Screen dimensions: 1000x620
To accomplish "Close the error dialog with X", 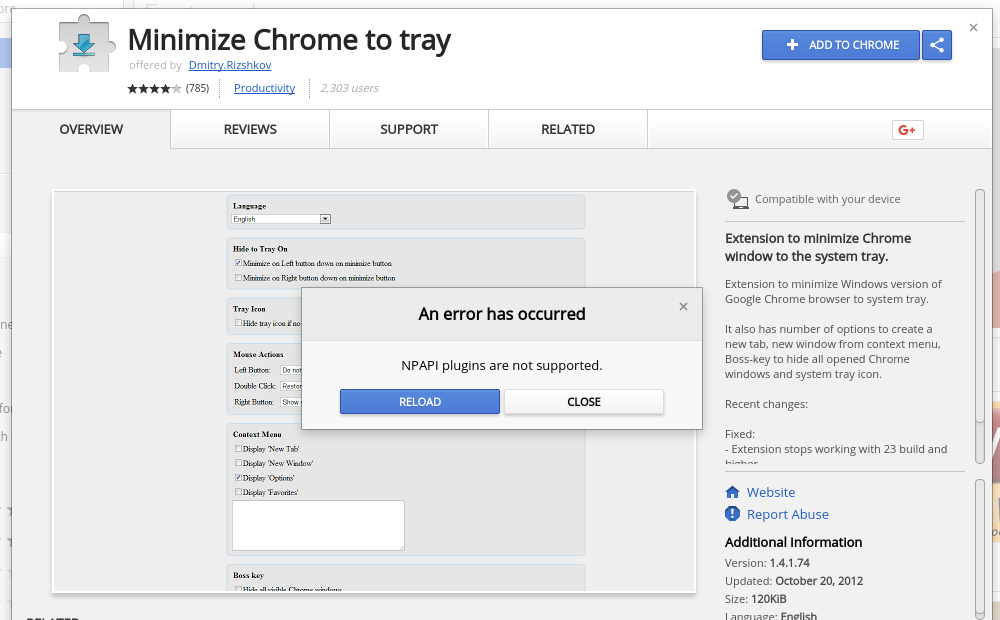I will coord(683,306).
